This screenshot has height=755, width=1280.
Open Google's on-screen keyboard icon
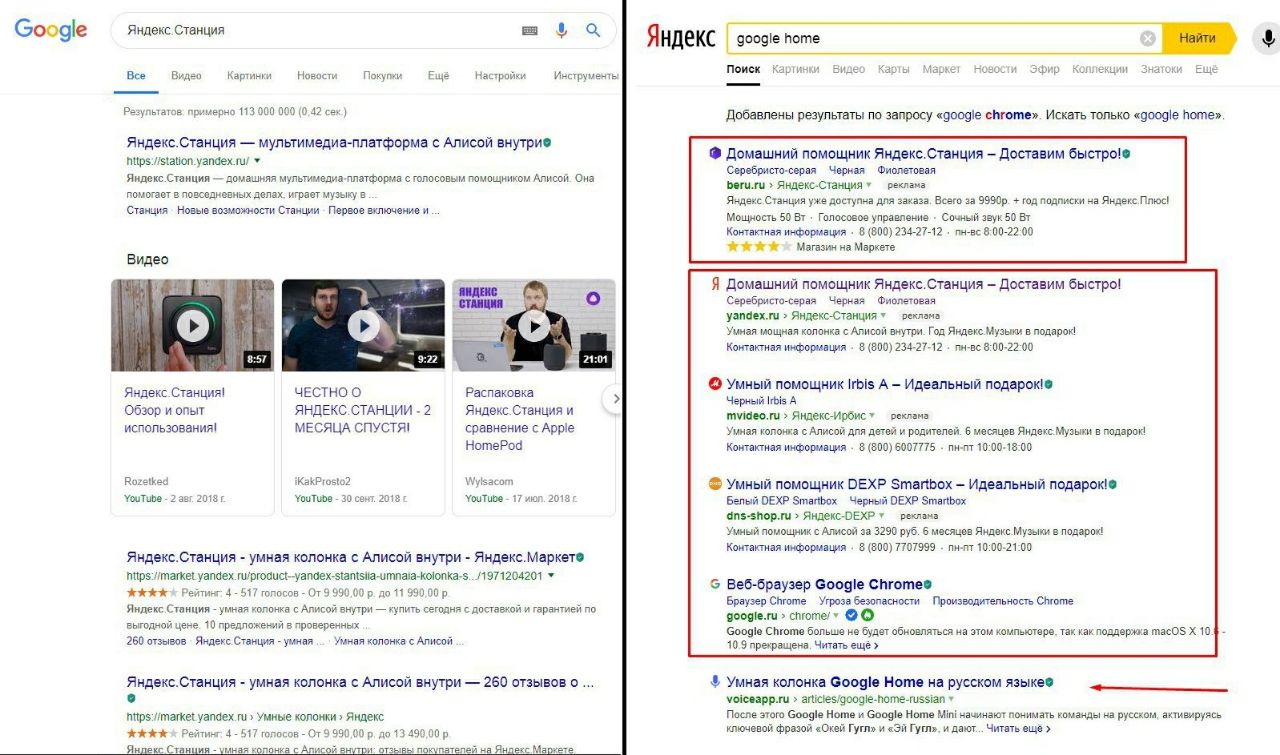(530, 31)
